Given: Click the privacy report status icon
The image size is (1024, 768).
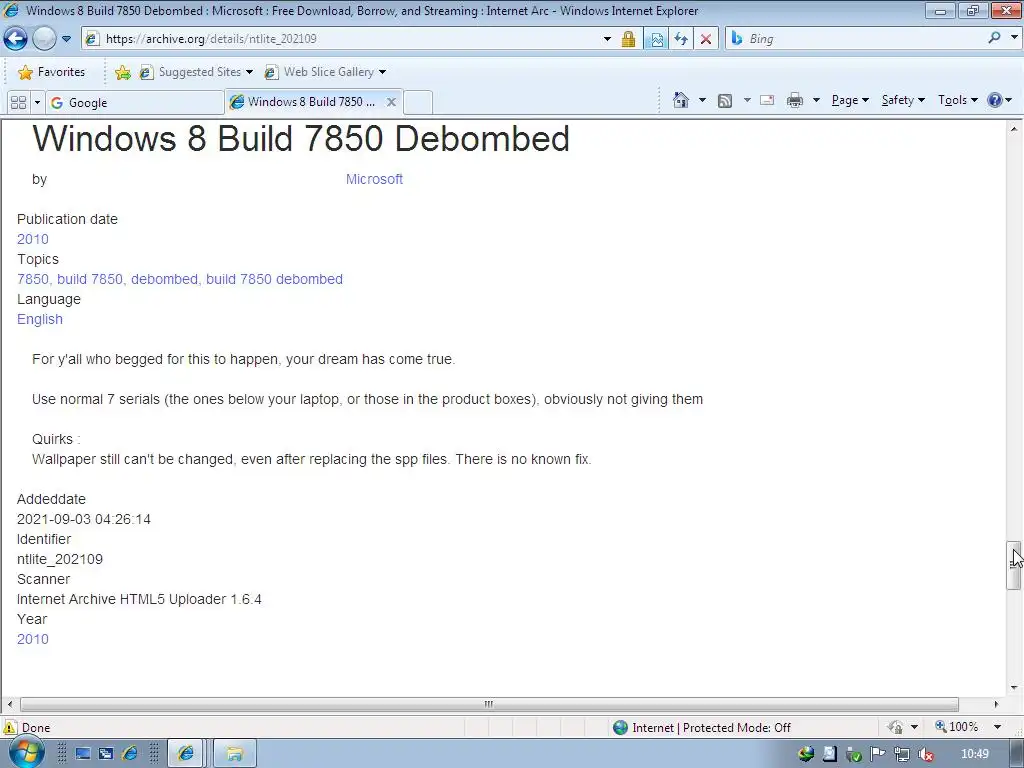Looking at the screenshot, I should point(896,727).
